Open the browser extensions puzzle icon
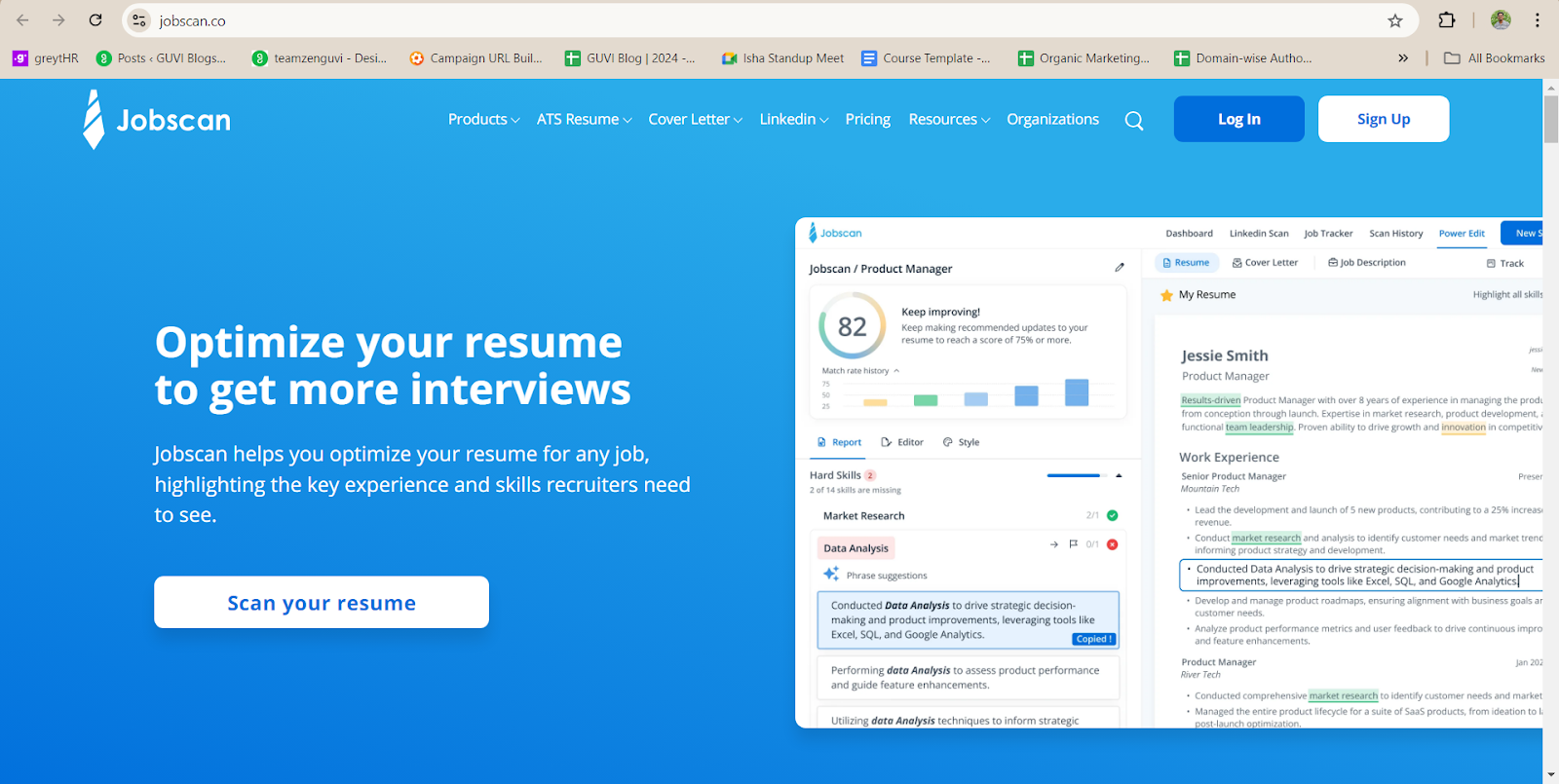Image resolution: width=1559 pixels, height=784 pixels. [x=1447, y=20]
